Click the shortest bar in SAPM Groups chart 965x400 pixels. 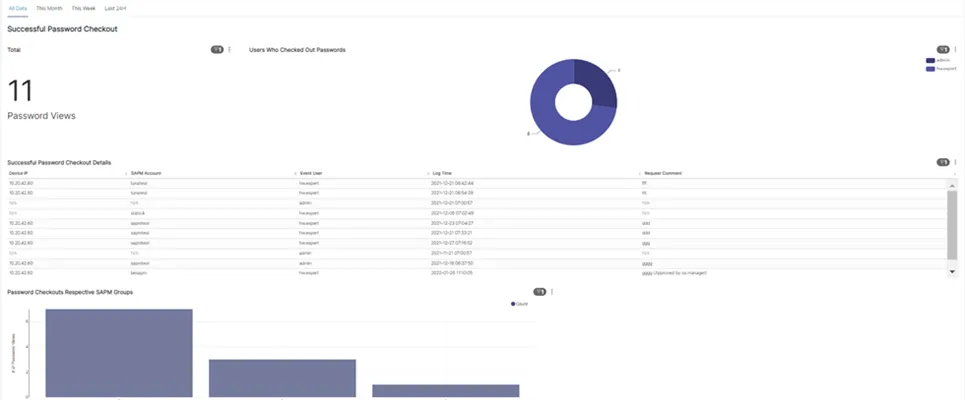pyautogui.click(x=446, y=391)
